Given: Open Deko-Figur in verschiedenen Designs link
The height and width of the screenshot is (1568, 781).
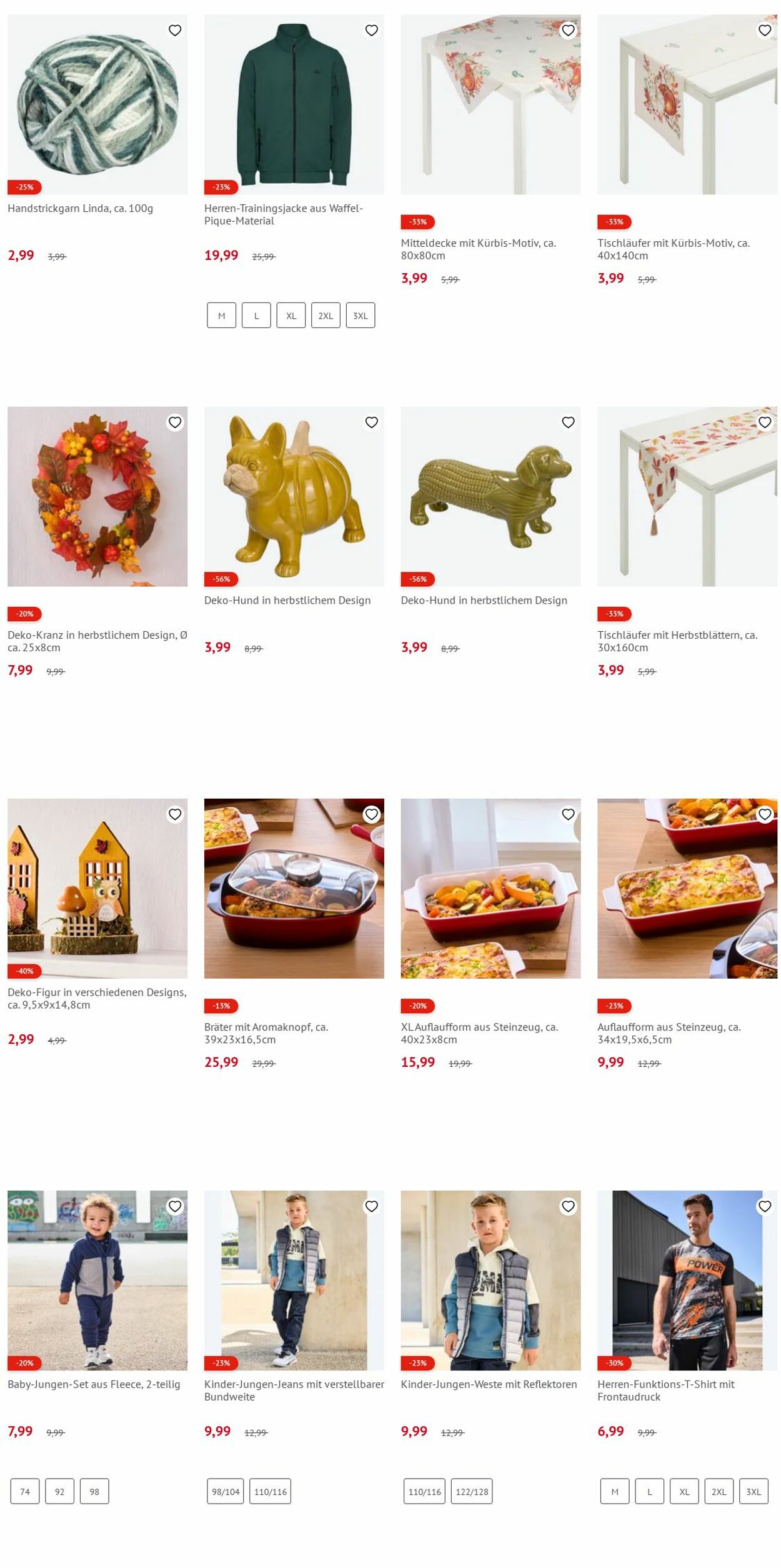Looking at the screenshot, I should (x=97, y=998).
